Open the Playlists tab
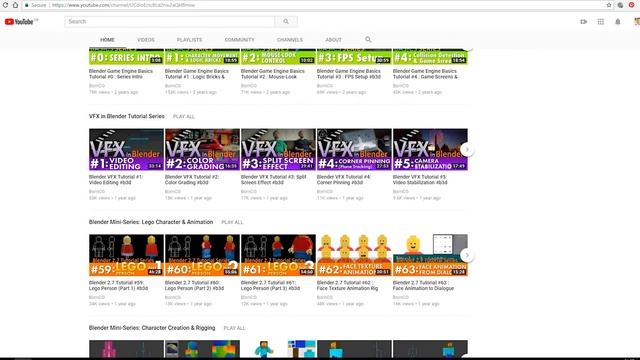The width and height of the screenshot is (640, 360). [189, 40]
